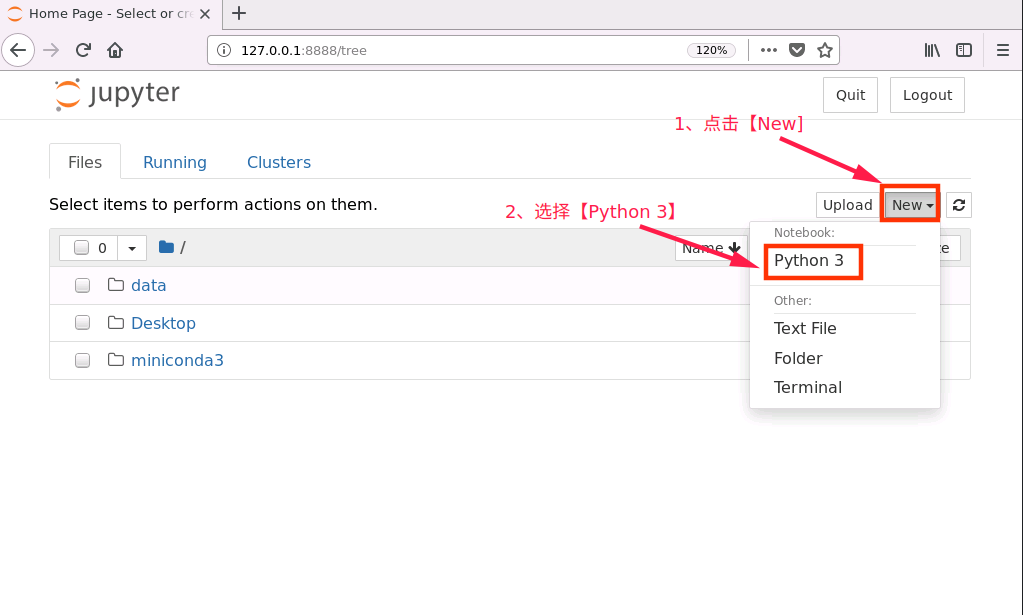1023x615 pixels.
Task: Reload the page with the refresh icon
Action: (x=83, y=50)
